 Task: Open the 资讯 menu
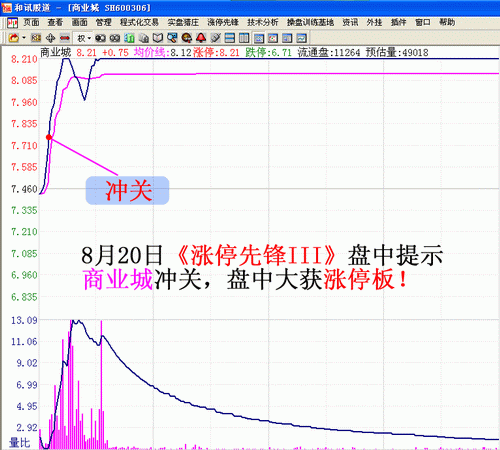point(350,22)
